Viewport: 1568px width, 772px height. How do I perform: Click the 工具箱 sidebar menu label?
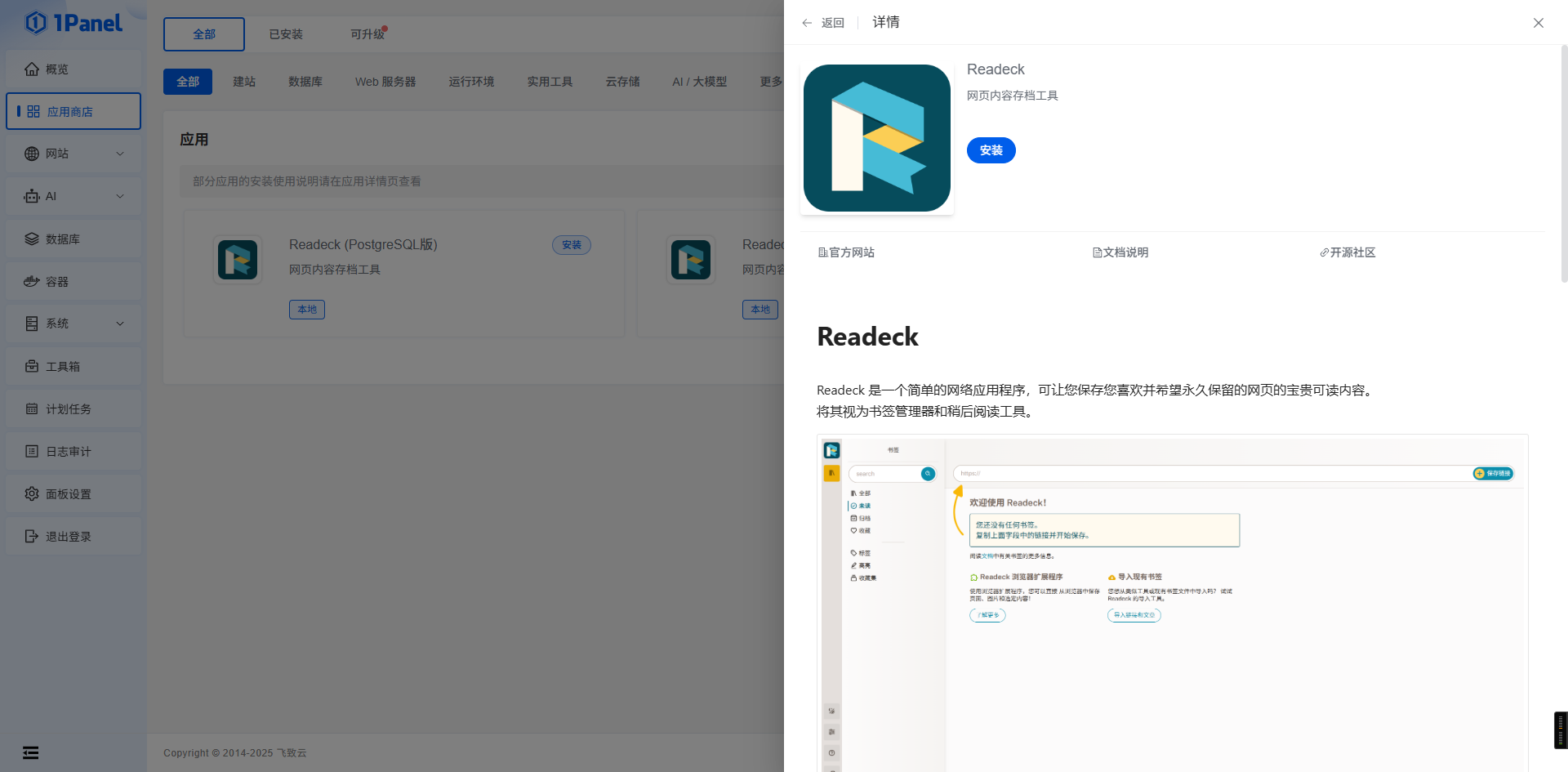63,367
